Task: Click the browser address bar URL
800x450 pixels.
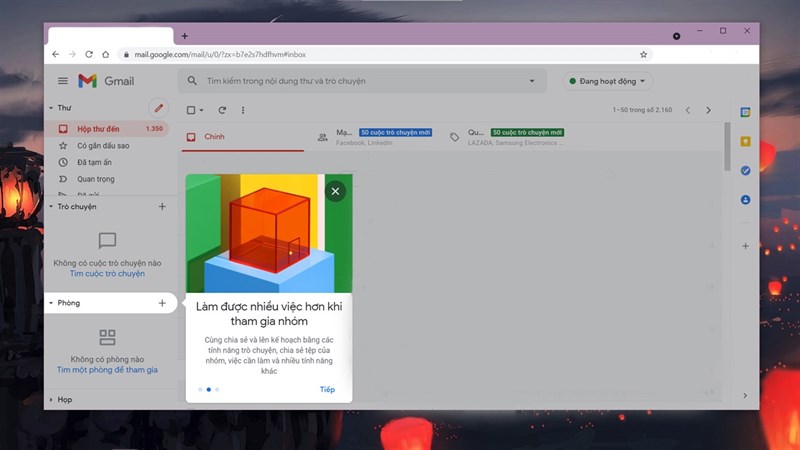Action: pos(220,54)
